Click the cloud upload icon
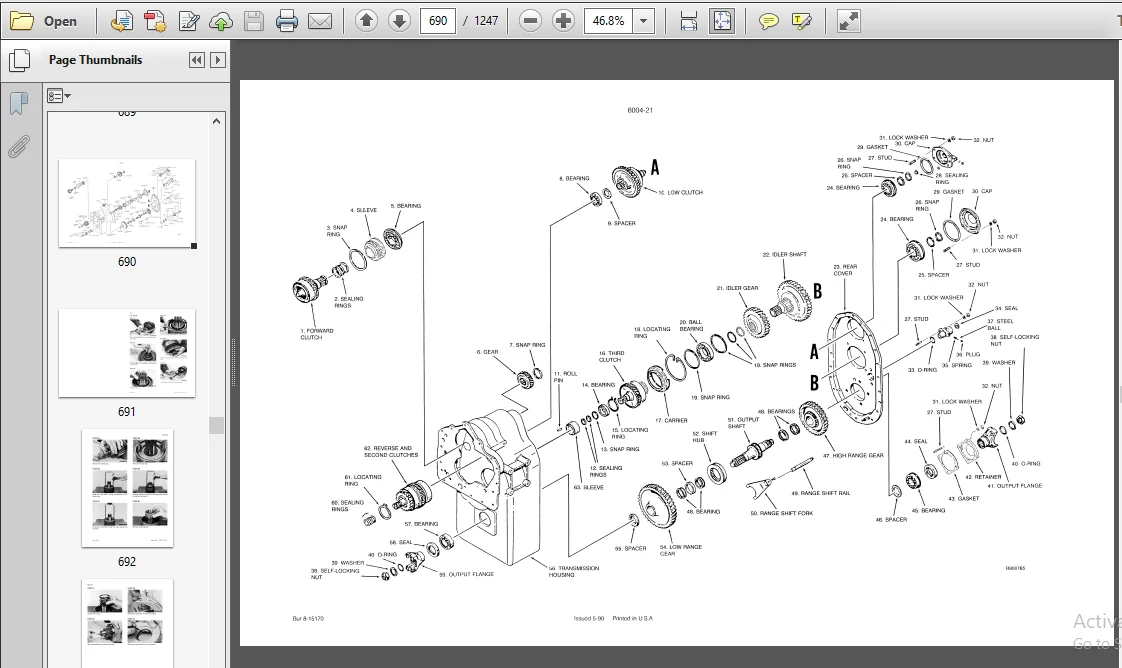This screenshot has width=1122, height=668. tap(220, 21)
